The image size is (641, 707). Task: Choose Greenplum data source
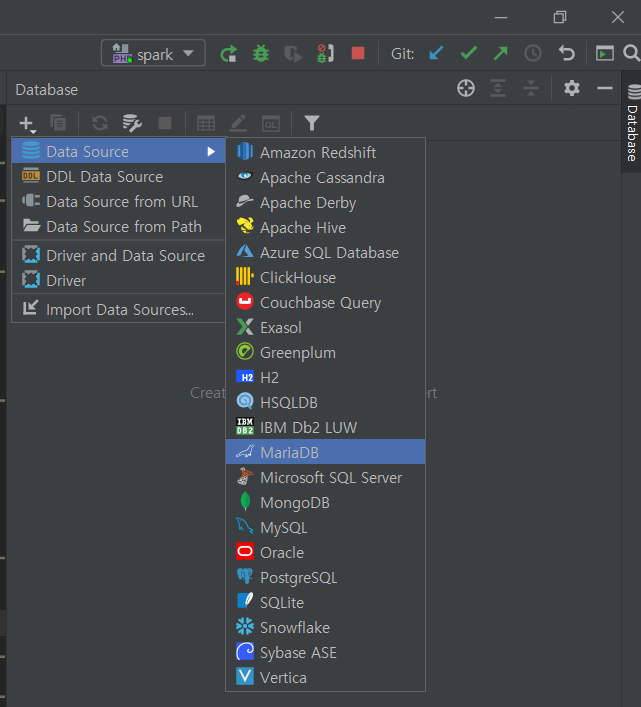(325, 352)
